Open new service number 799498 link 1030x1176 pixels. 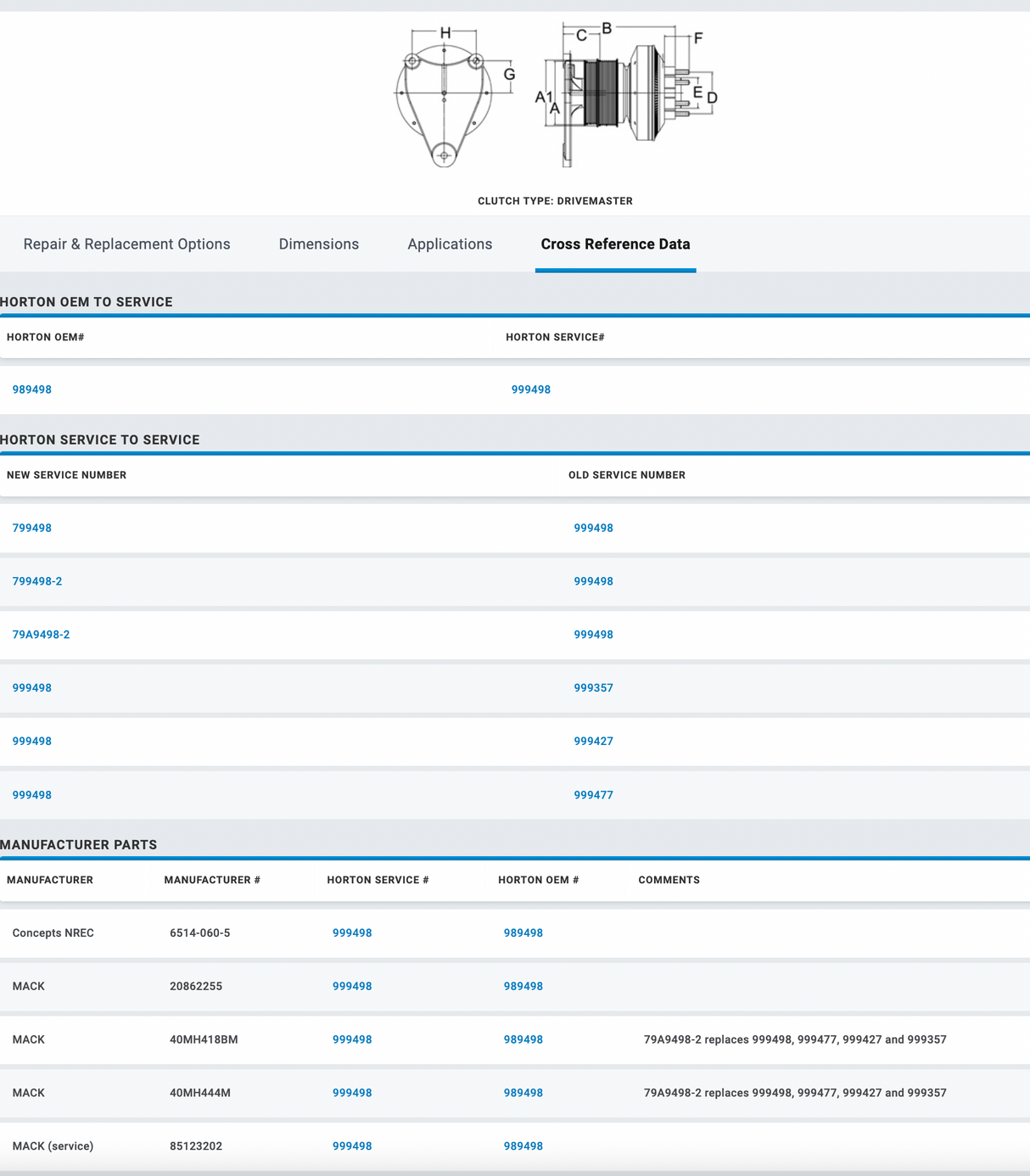click(32, 528)
